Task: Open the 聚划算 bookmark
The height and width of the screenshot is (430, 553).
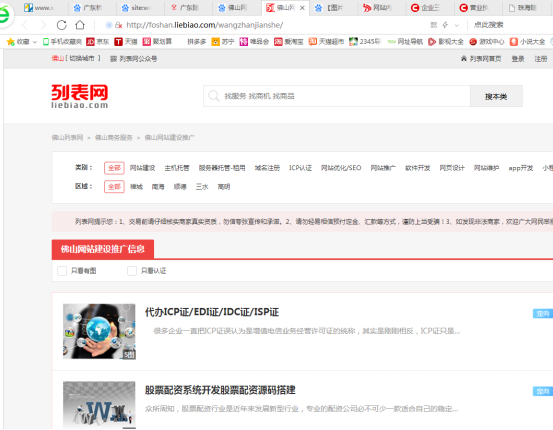Action: [157, 42]
